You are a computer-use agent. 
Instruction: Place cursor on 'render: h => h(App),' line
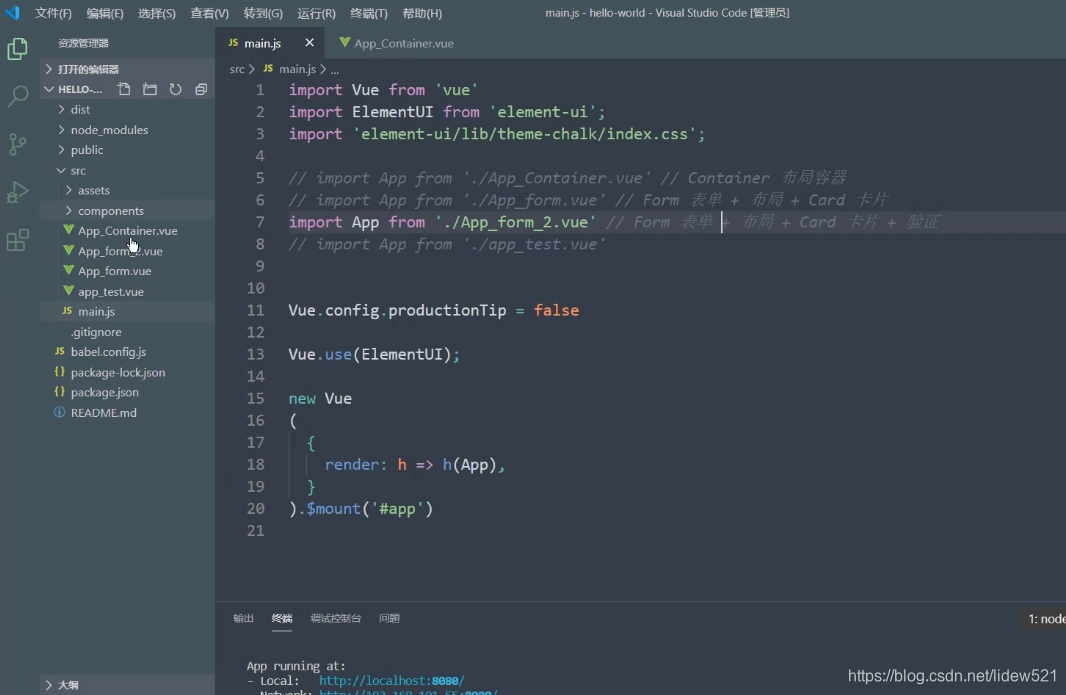pyautogui.click(x=415, y=464)
